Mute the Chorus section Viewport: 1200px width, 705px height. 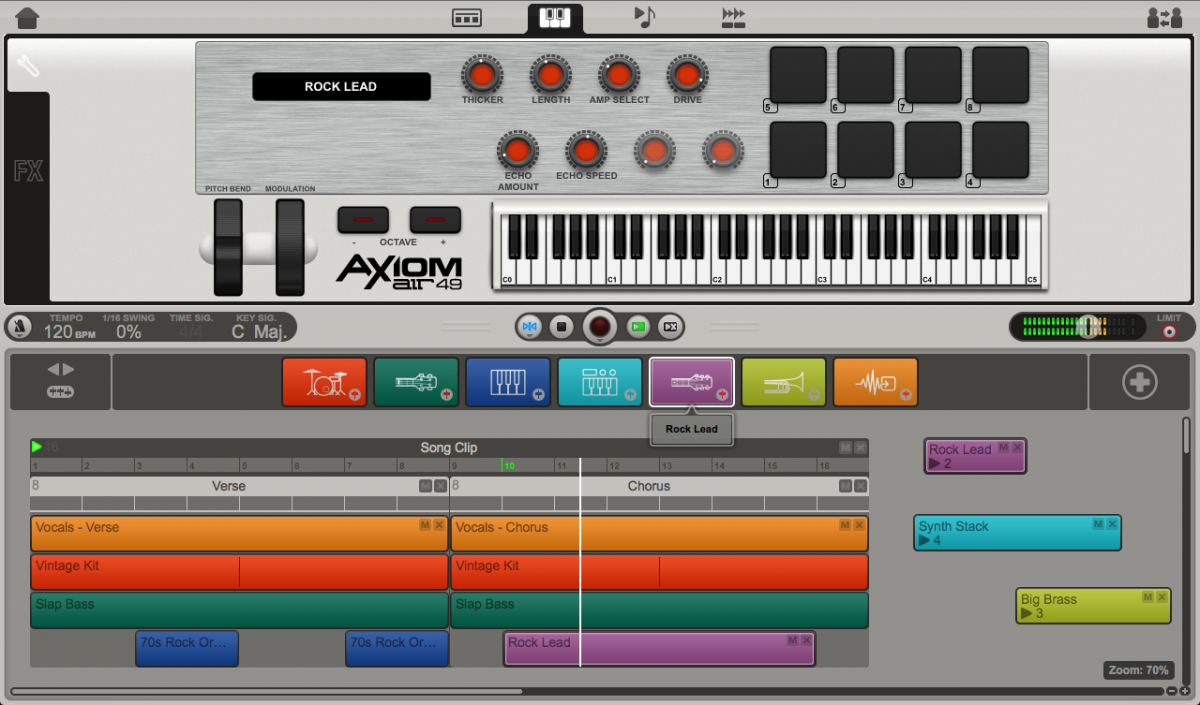846,486
